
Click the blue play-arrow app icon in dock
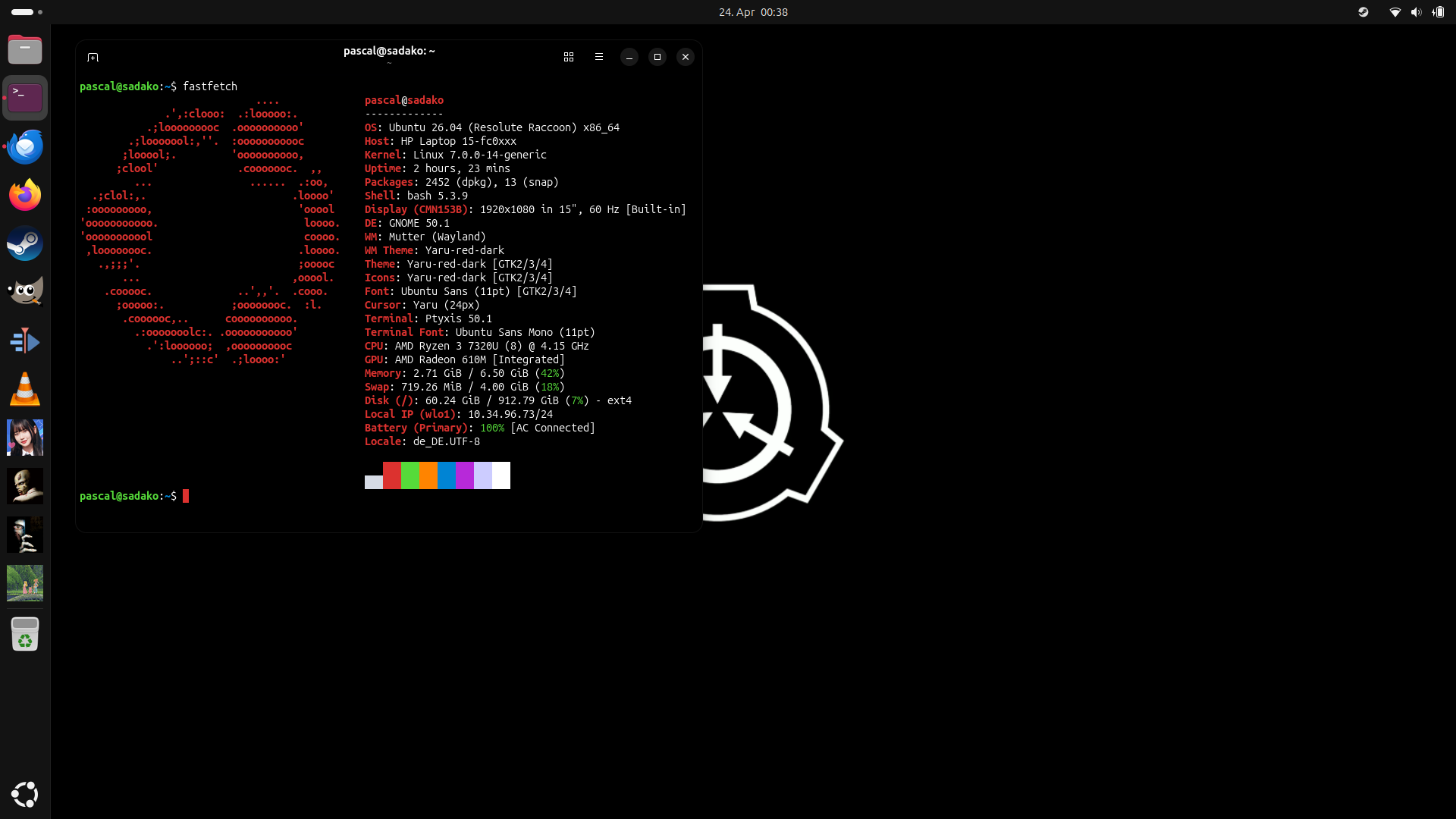tap(25, 340)
